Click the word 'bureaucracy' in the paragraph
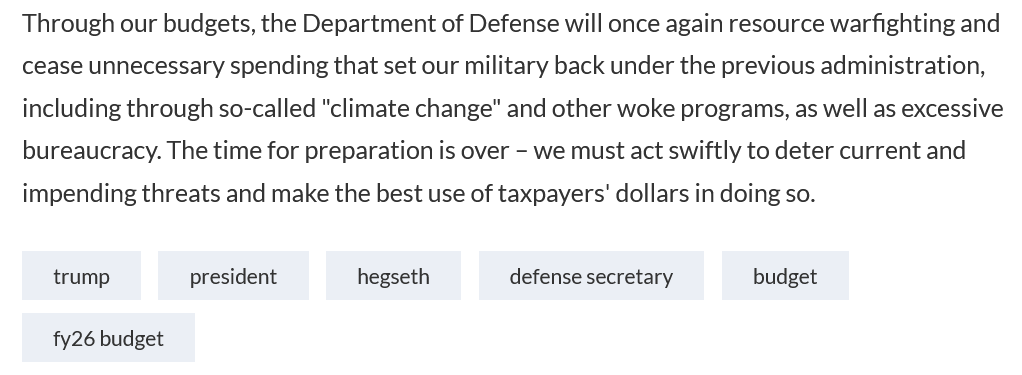The width and height of the screenshot is (1022, 375). 89,151
